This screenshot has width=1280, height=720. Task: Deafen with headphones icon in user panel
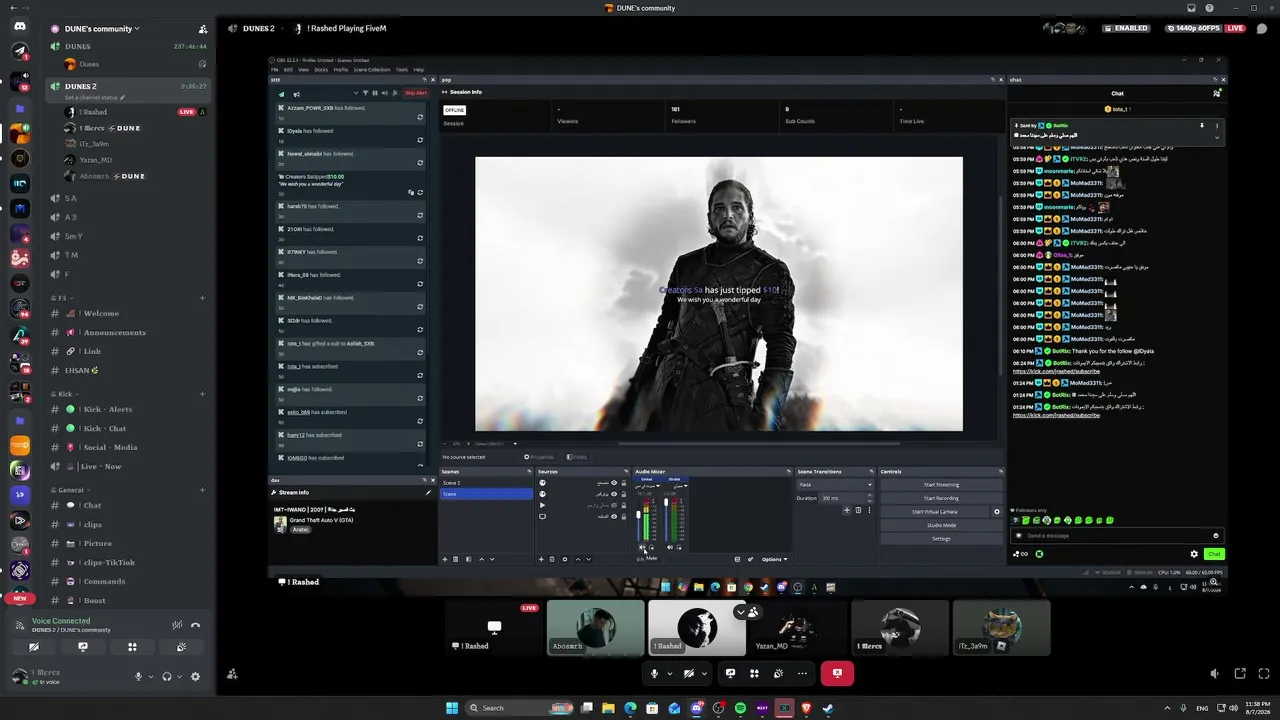(x=167, y=677)
